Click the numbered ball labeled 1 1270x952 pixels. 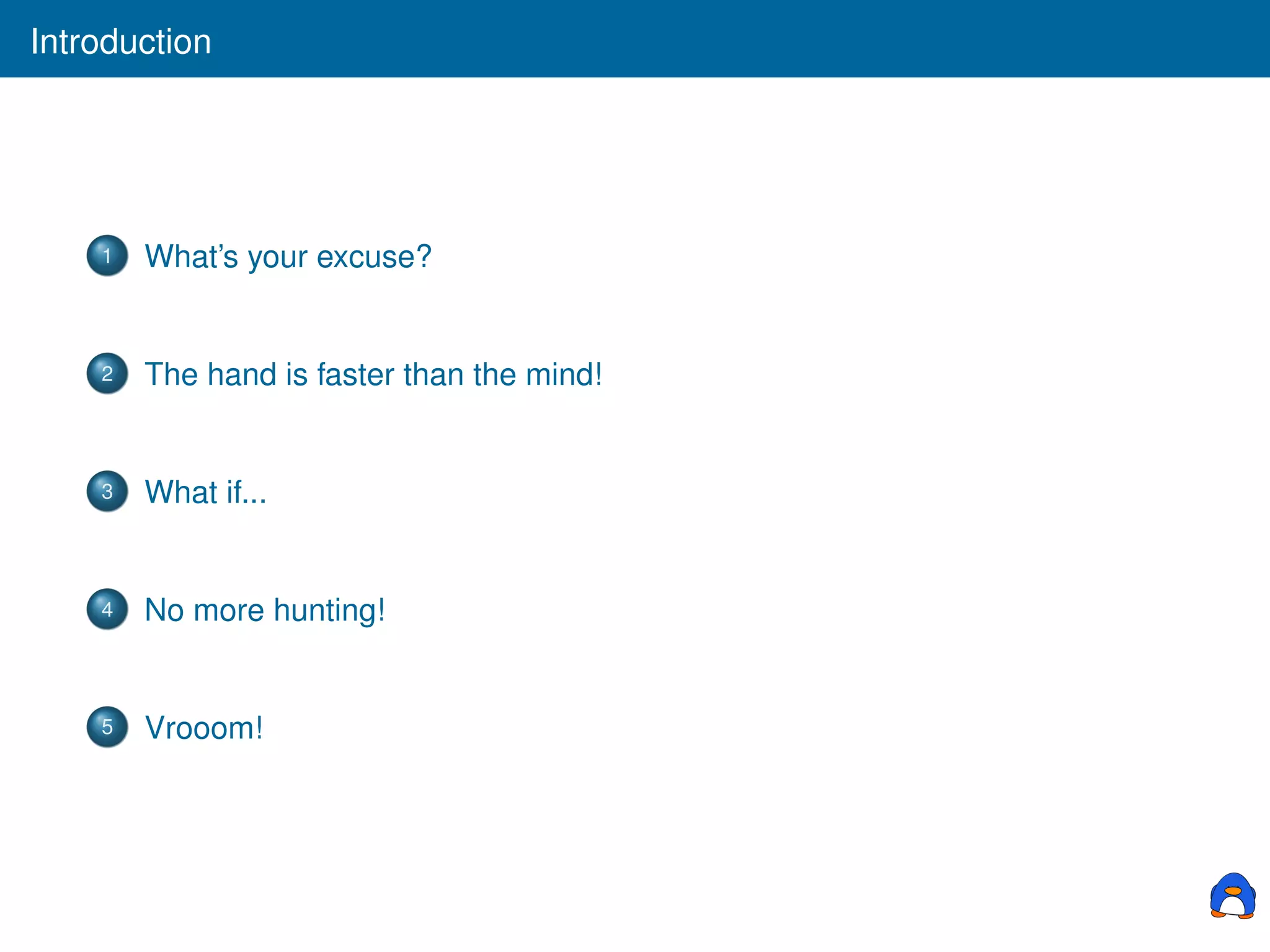[x=107, y=255]
